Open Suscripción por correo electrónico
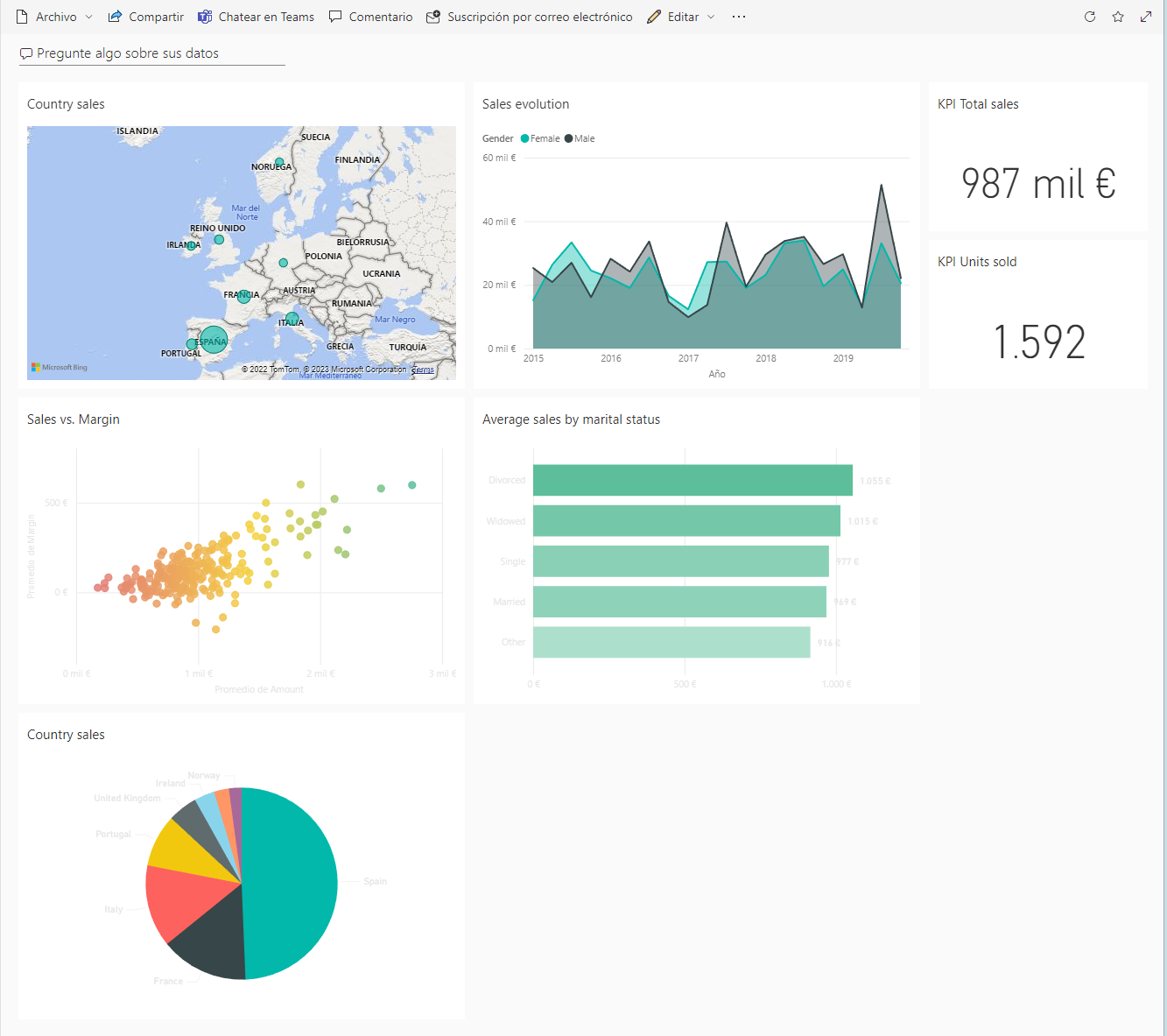 click(x=529, y=17)
